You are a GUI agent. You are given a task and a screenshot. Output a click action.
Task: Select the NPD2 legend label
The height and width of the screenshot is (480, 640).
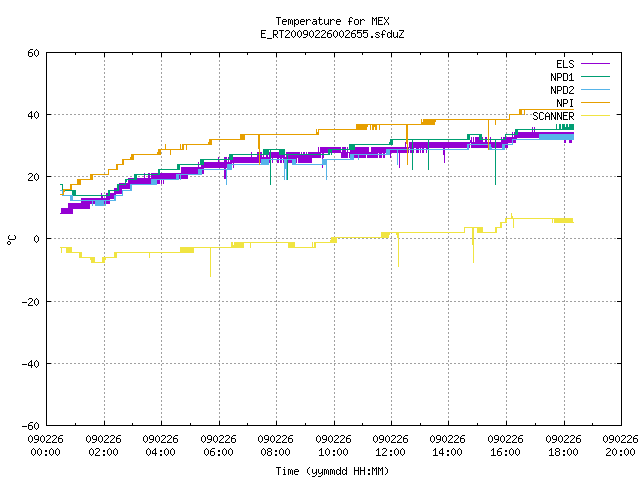pyautogui.click(x=562, y=90)
